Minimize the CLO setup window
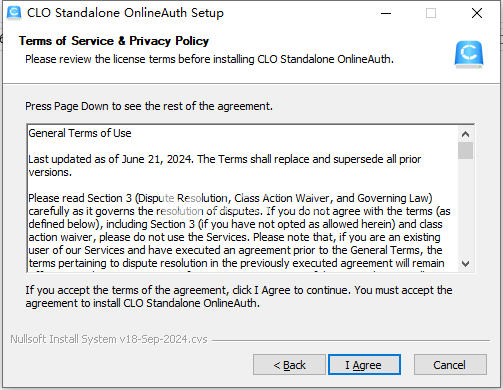Screen dimensions: 503x390 pos(386,13)
